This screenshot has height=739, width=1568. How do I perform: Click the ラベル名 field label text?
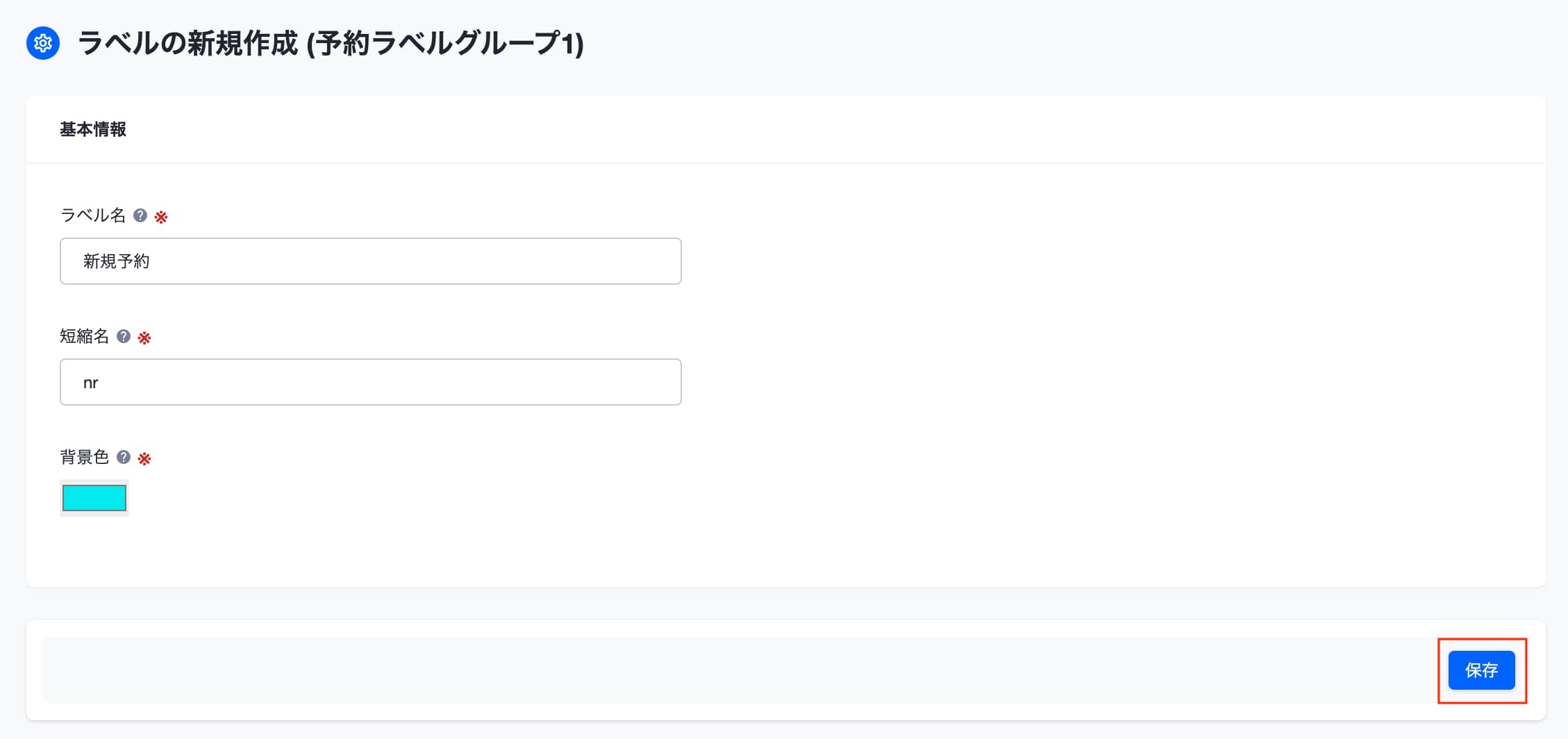tap(93, 215)
